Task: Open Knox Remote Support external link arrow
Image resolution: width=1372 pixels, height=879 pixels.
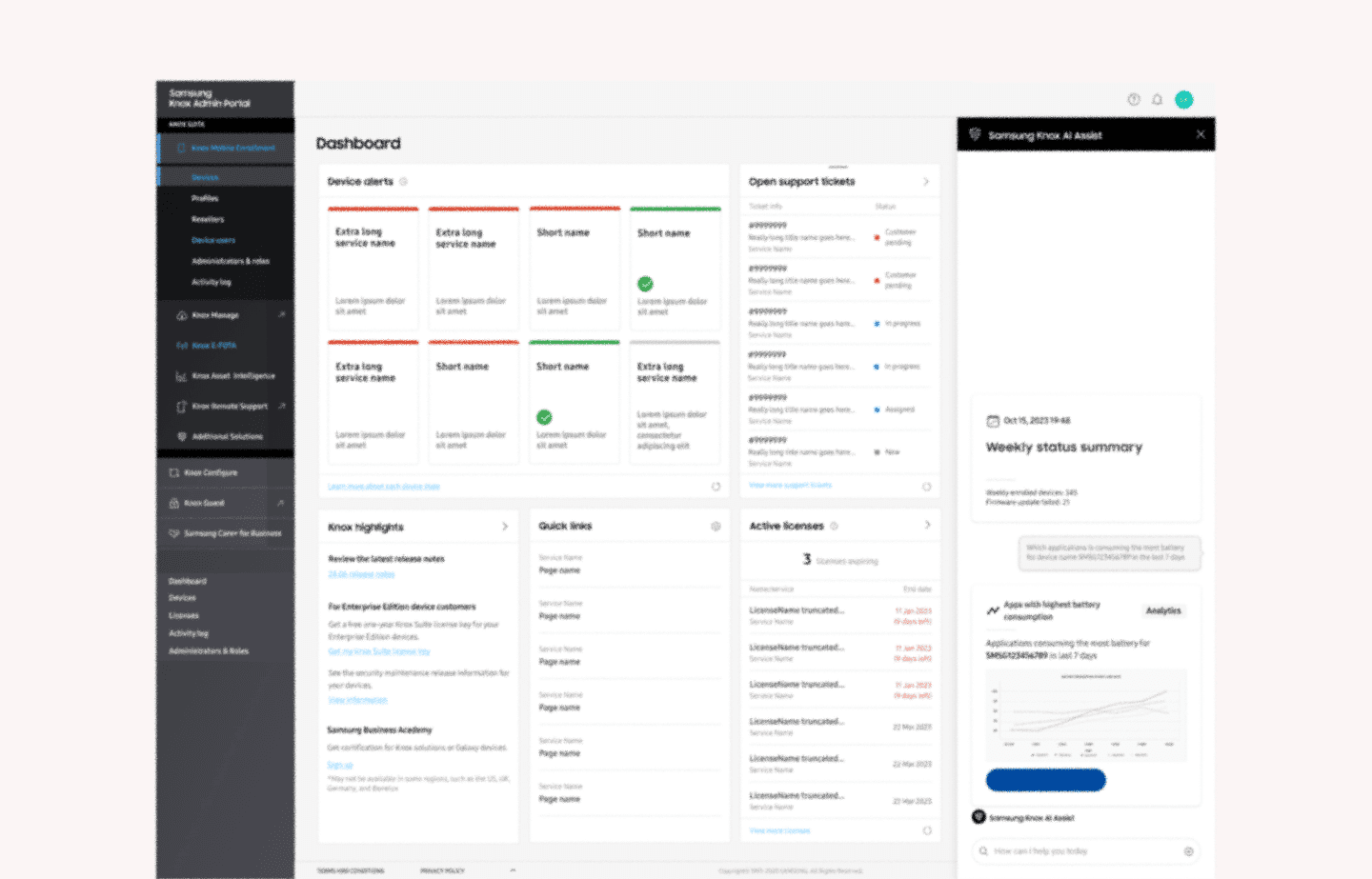Action: coord(281,406)
